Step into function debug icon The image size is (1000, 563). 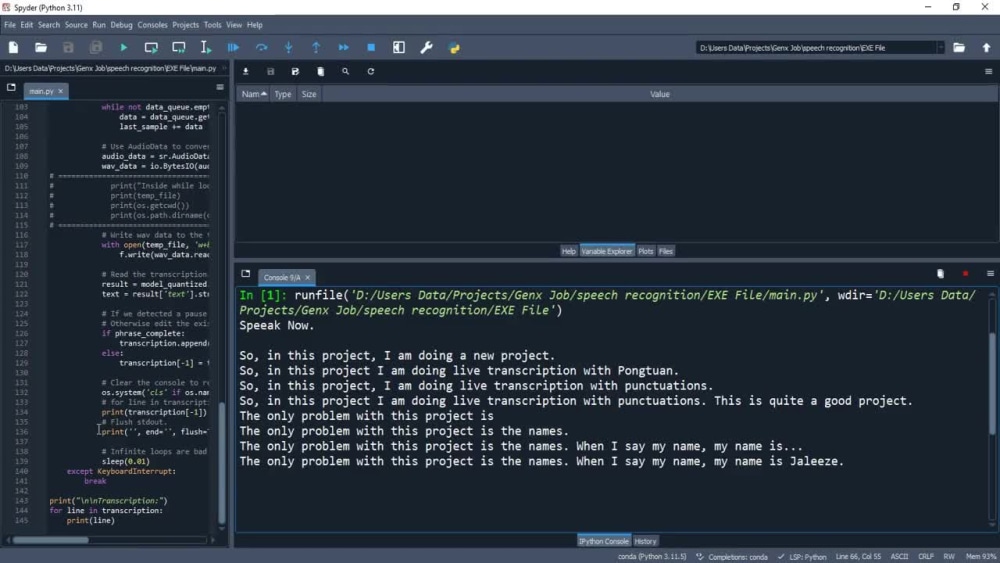point(289,48)
